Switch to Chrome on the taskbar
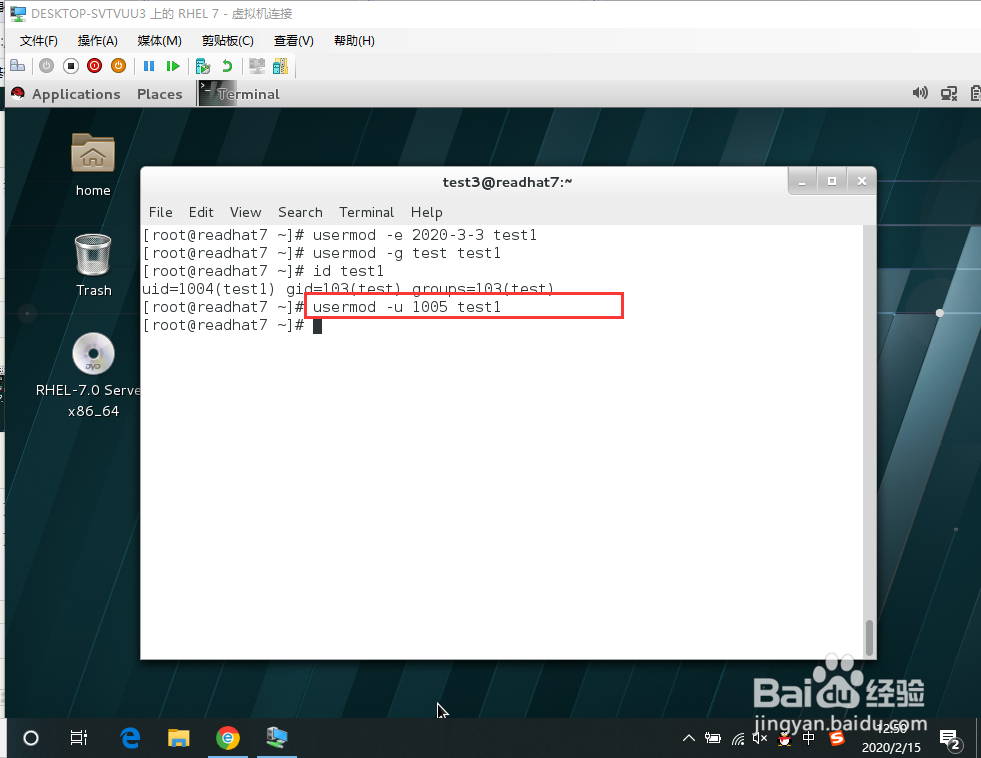The image size is (981, 758). [x=228, y=738]
